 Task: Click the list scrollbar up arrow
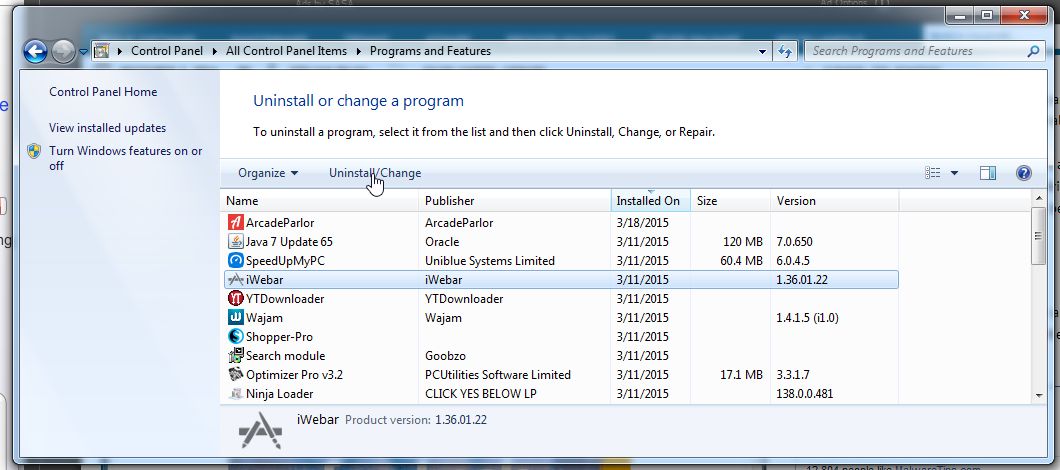(1039, 198)
